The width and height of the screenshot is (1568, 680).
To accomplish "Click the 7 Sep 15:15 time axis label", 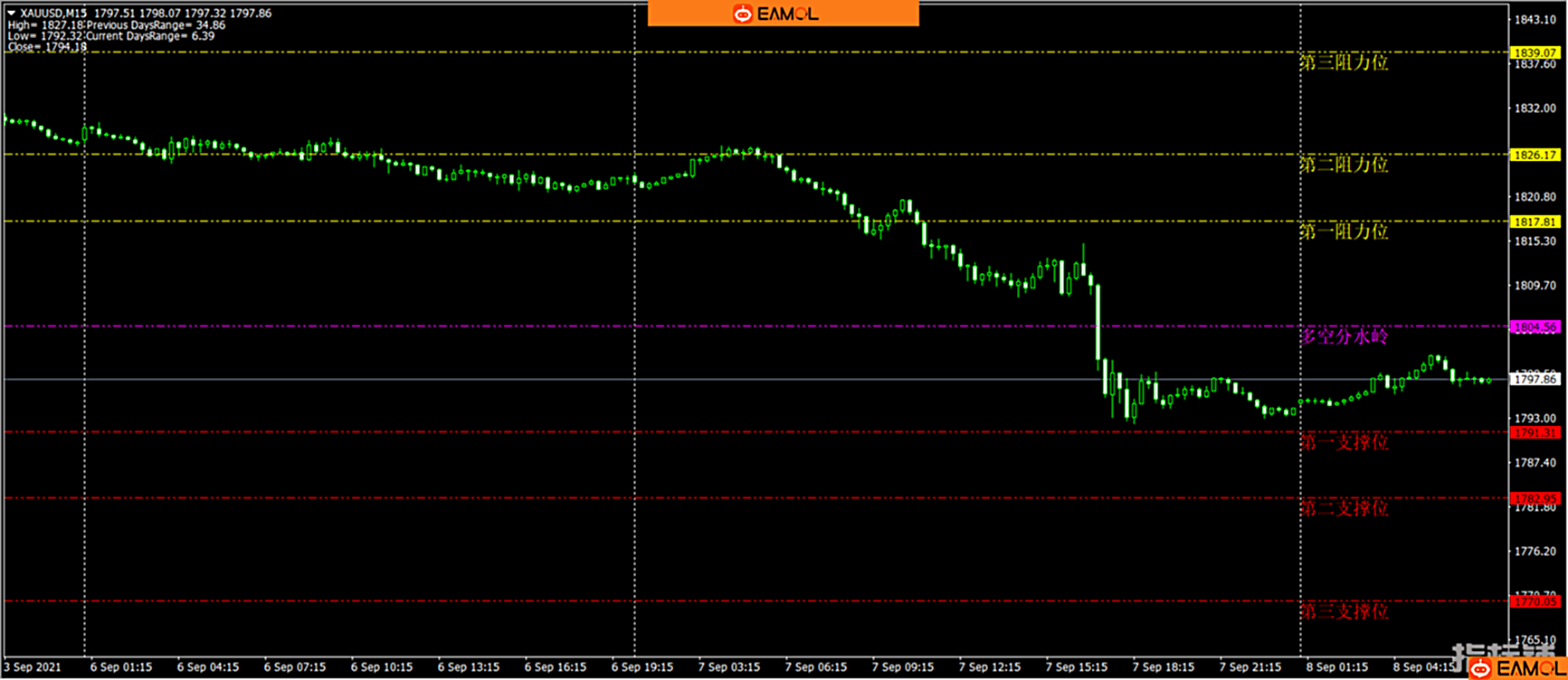I will pyautogui.click(x=1076, y=667).
